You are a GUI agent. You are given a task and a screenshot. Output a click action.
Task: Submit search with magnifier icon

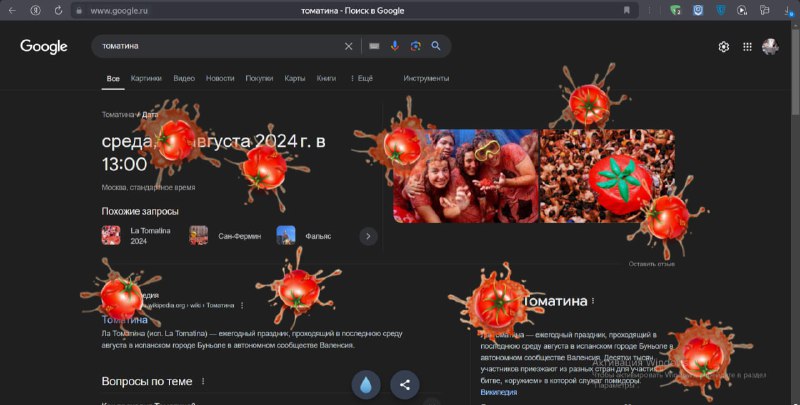436,46
